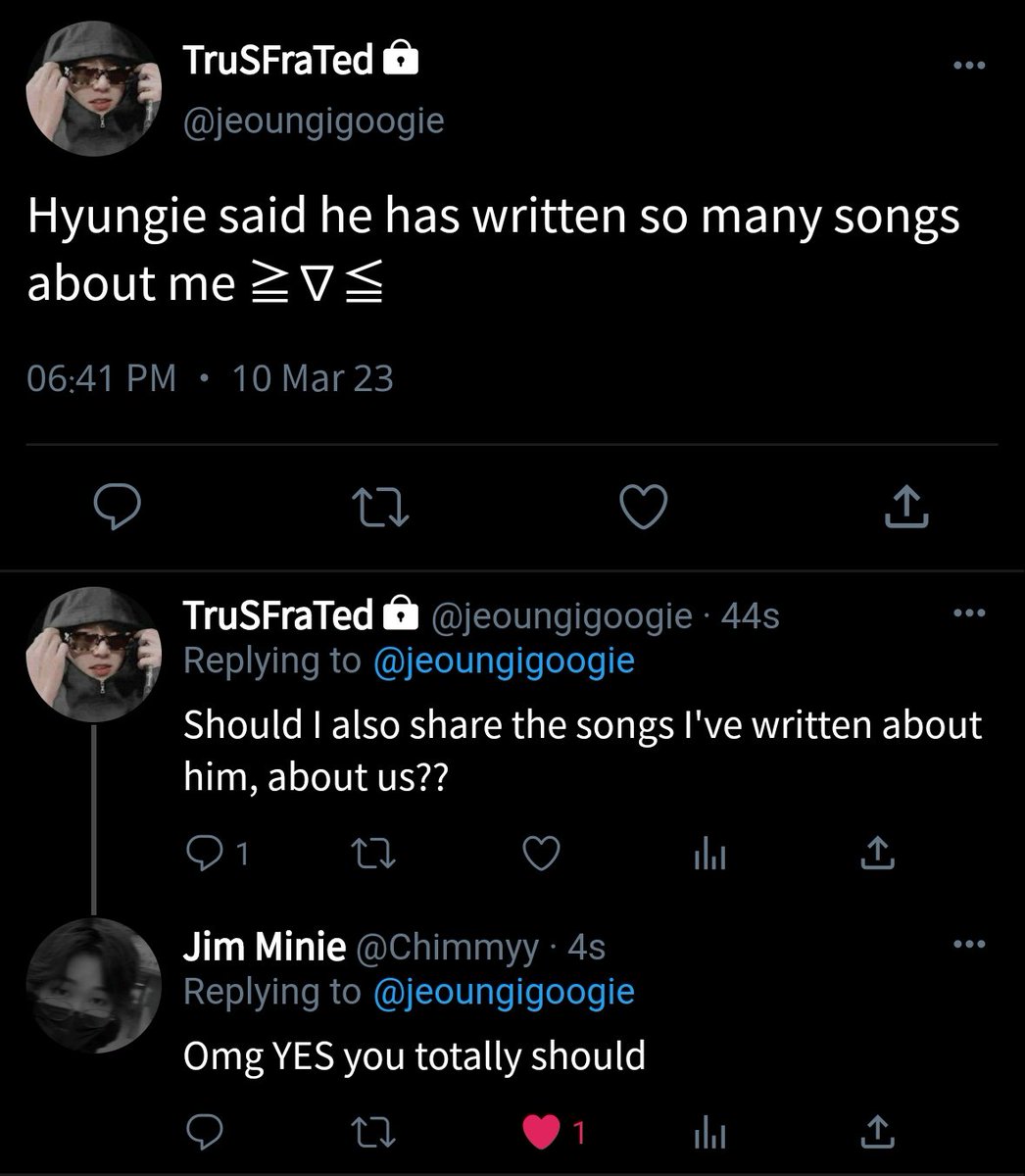Share Jim Minie's reply
Viewport: 1025px width, 1176px height.
878,1132
